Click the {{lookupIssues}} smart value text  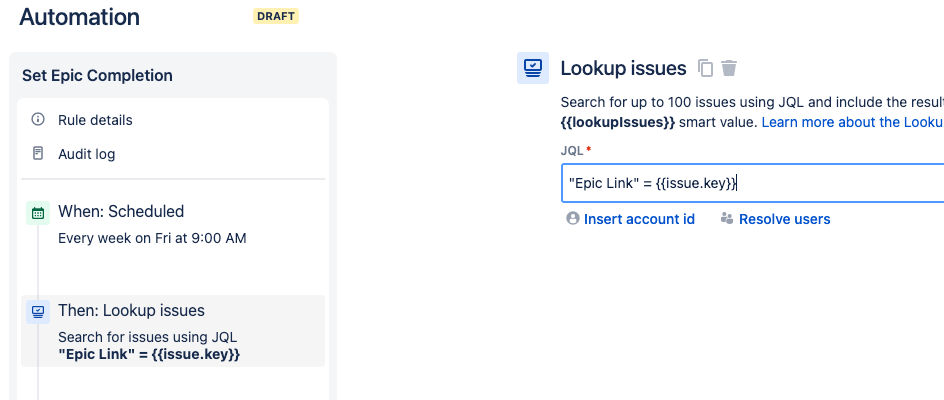pyautogui.click(x=618, y=122)
